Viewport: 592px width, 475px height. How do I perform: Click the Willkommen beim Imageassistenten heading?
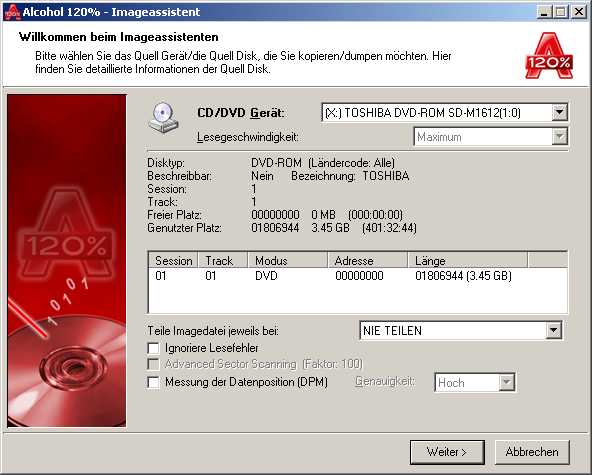pos(119,37)
